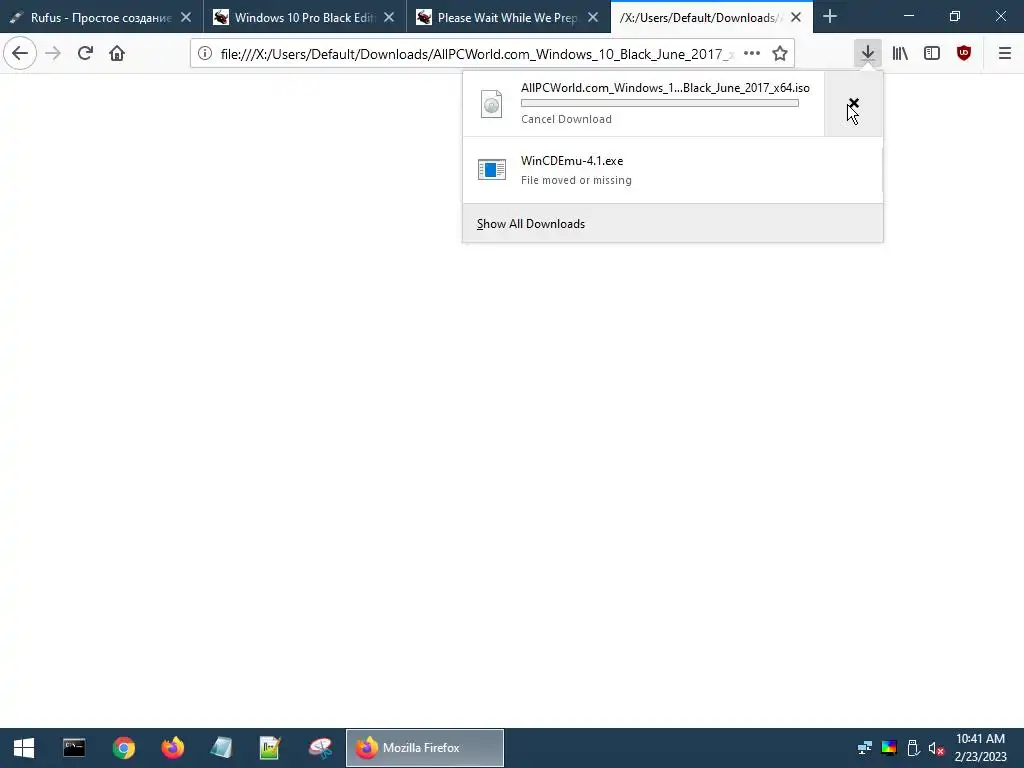The height and width of the screenshot is (768, 1024).
Task: Open the uBlock Origin shield extension
Action: pos(964,53)
